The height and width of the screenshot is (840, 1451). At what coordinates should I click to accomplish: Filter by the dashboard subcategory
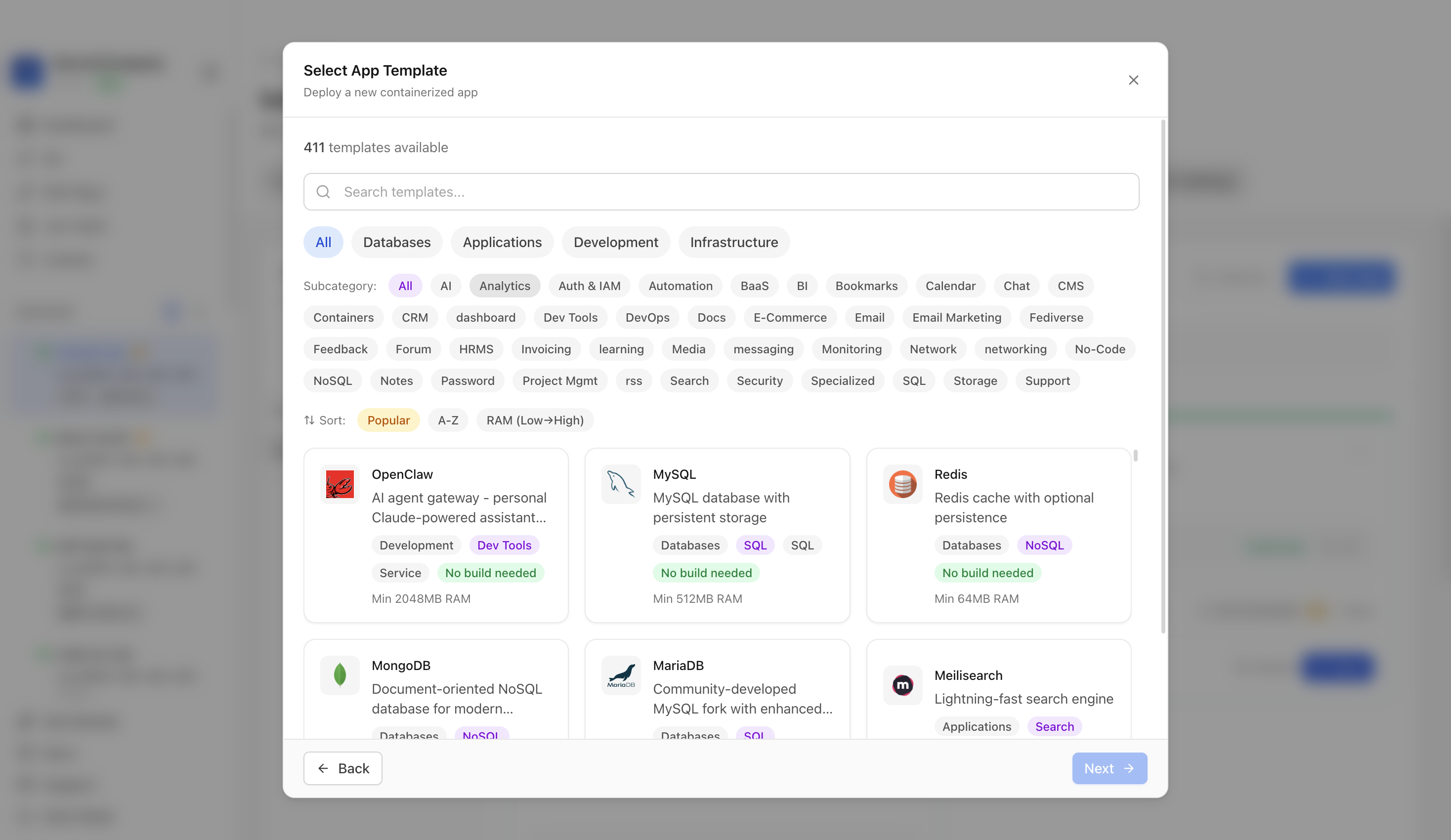[x=485, y=317]
